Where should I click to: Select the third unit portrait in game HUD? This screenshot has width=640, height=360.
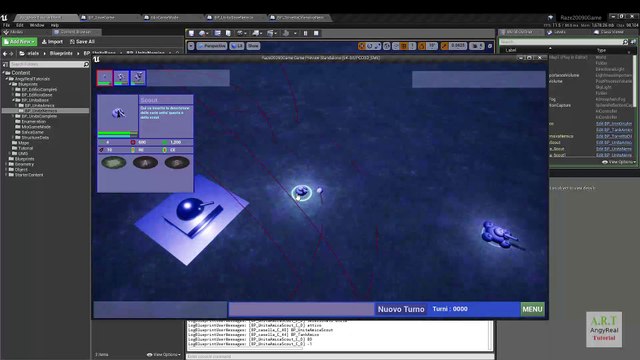(138, 78)
